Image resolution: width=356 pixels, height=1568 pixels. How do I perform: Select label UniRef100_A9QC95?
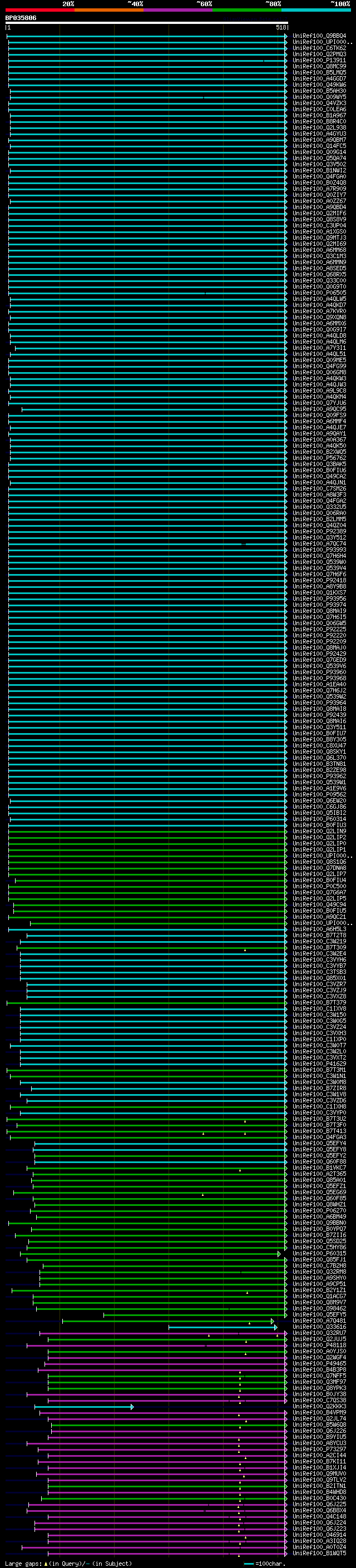pyautogui.click(x=319, y=409)
